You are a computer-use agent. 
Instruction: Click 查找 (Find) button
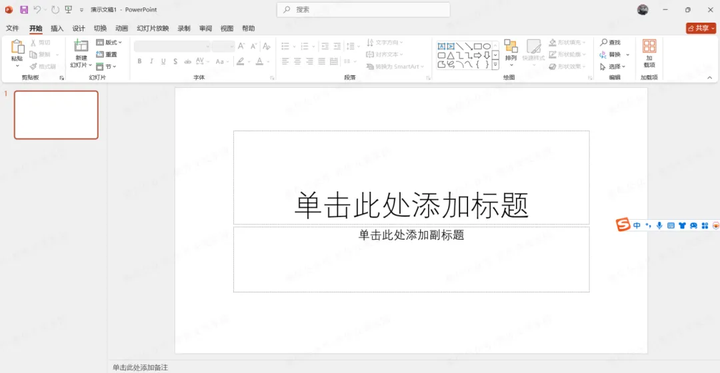(610, 42)
